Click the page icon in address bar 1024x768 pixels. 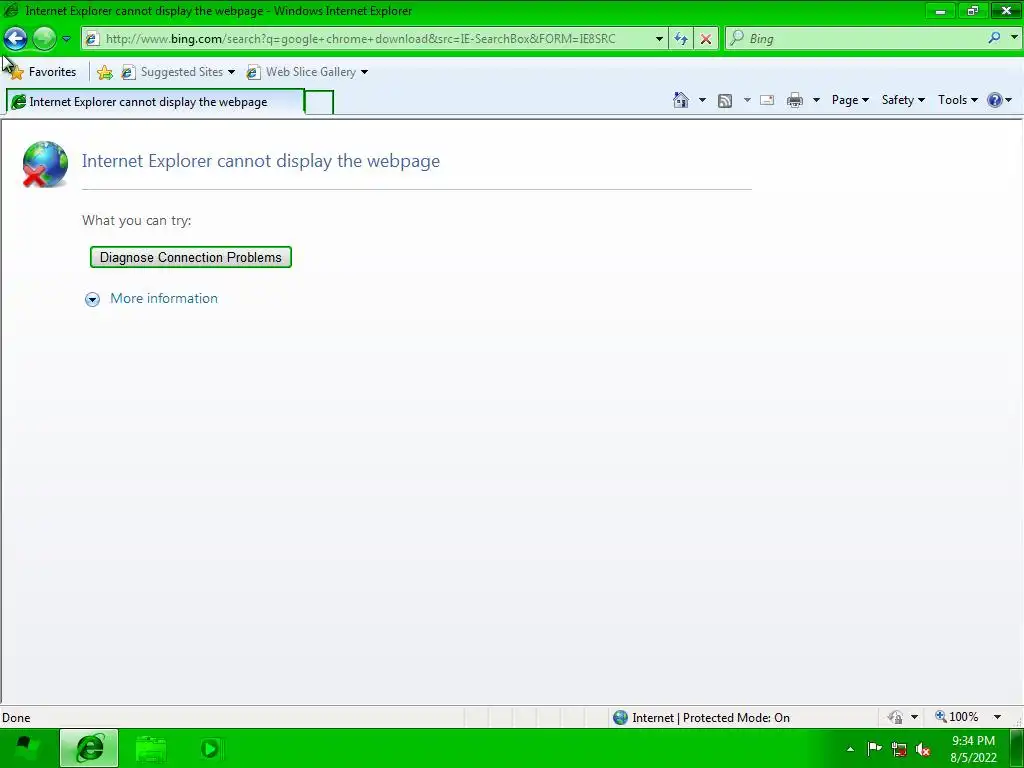click(92, 39)
